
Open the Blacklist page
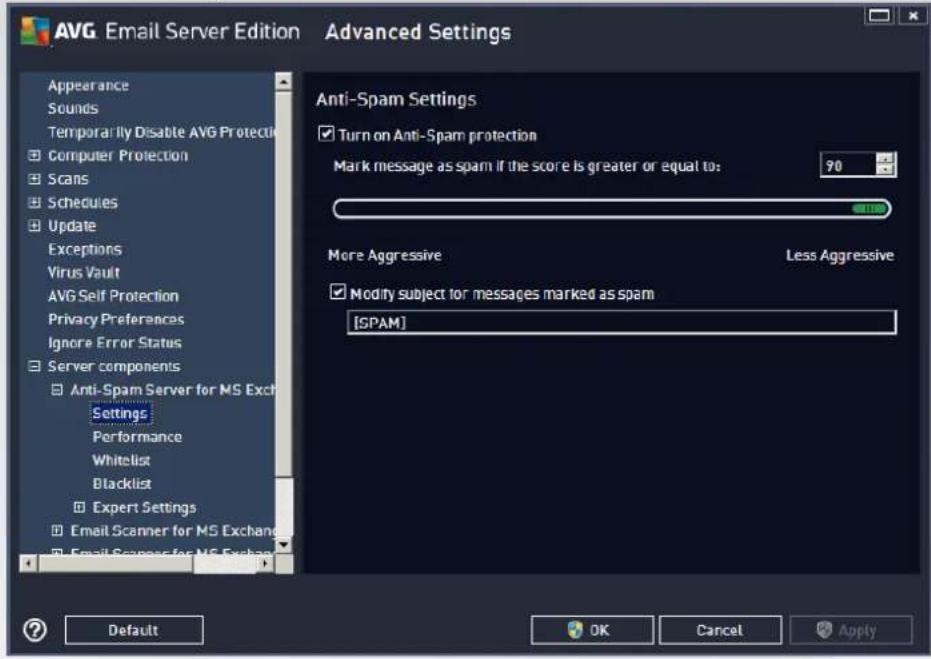122,483
